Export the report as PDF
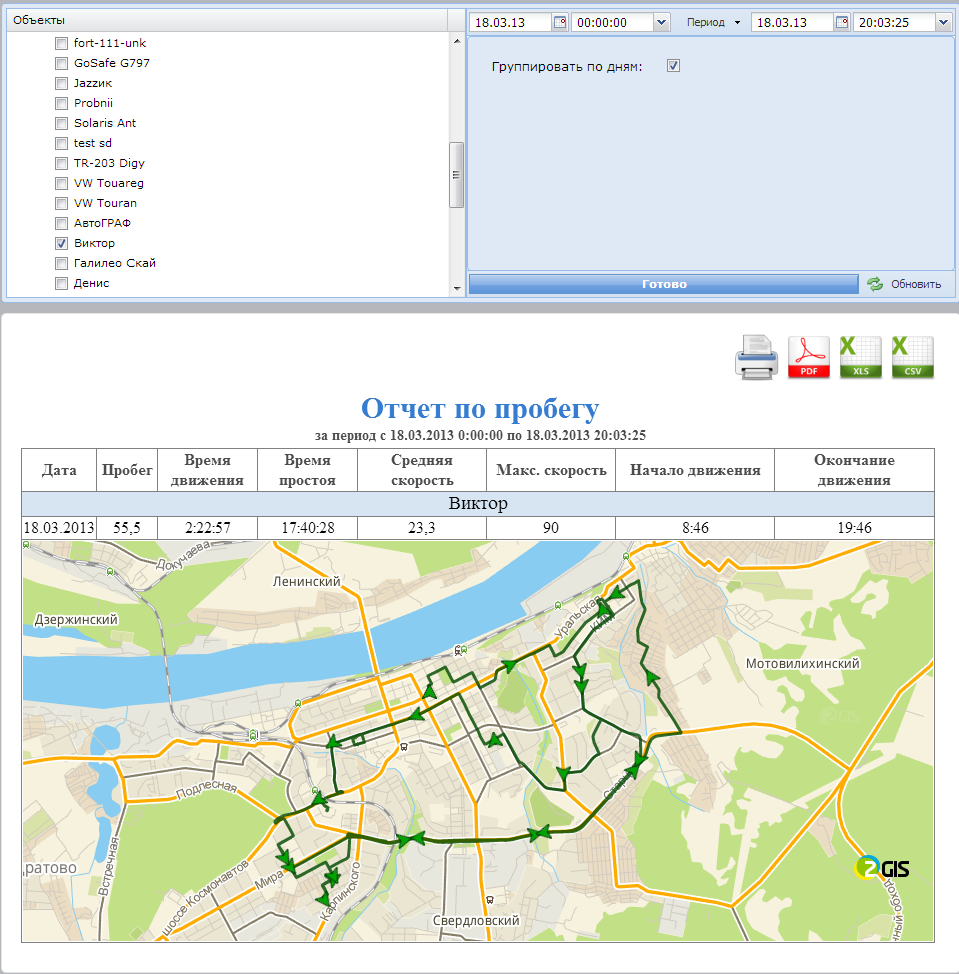The image size is (959, 974). click(809, 357)
